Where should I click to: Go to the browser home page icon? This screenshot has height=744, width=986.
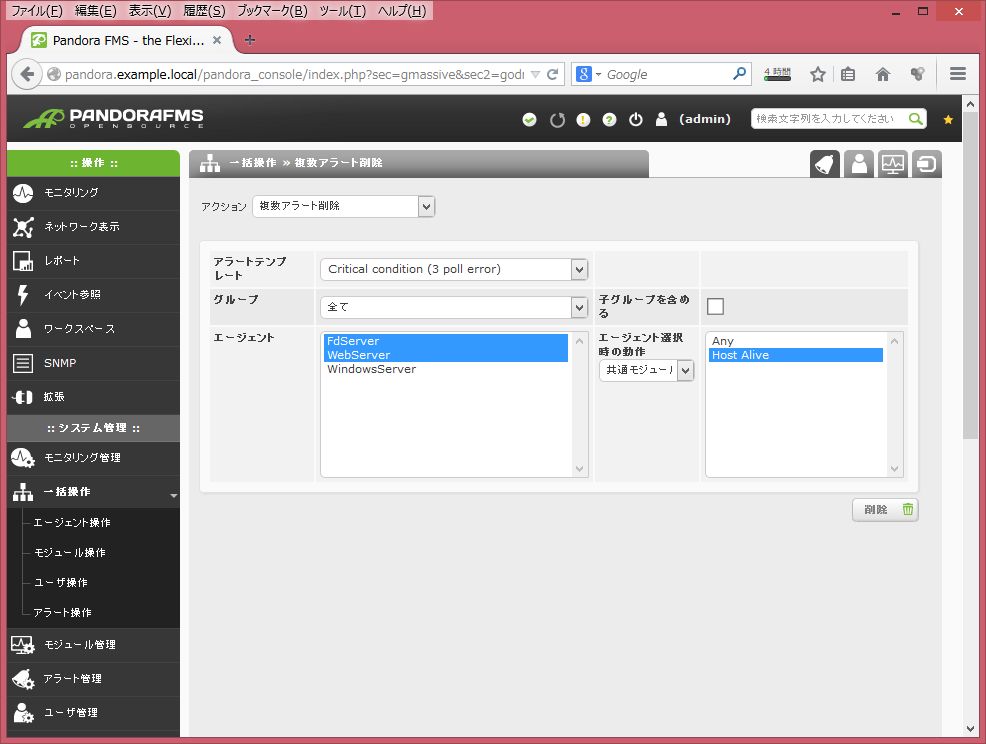883,74
